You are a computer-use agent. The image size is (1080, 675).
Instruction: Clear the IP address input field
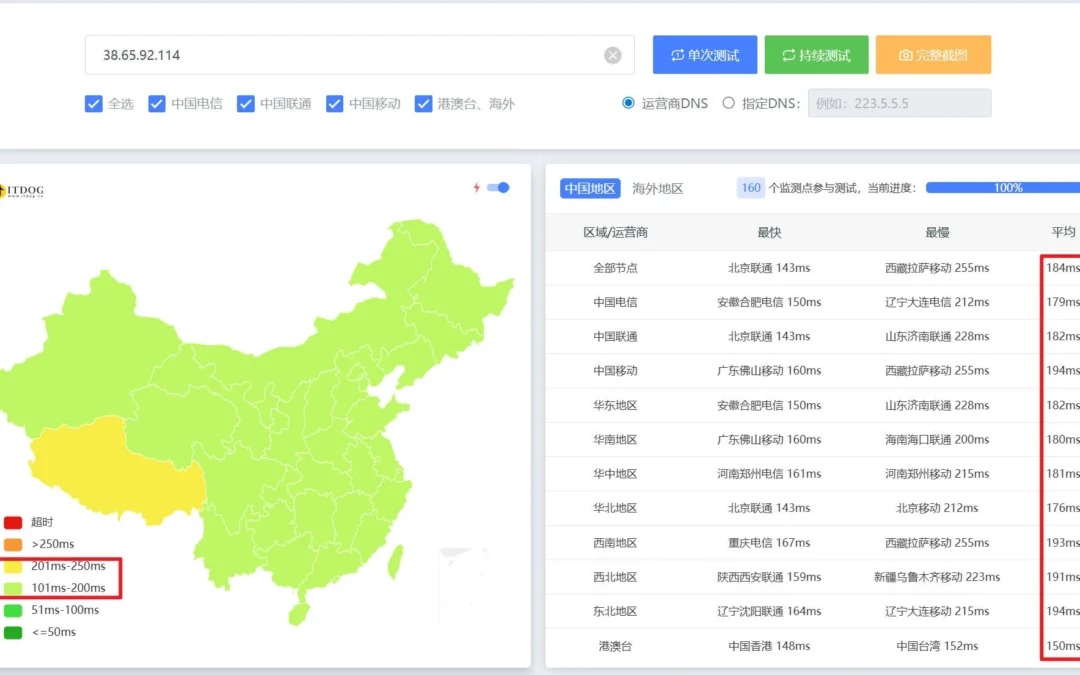click(x=612, y=55)
